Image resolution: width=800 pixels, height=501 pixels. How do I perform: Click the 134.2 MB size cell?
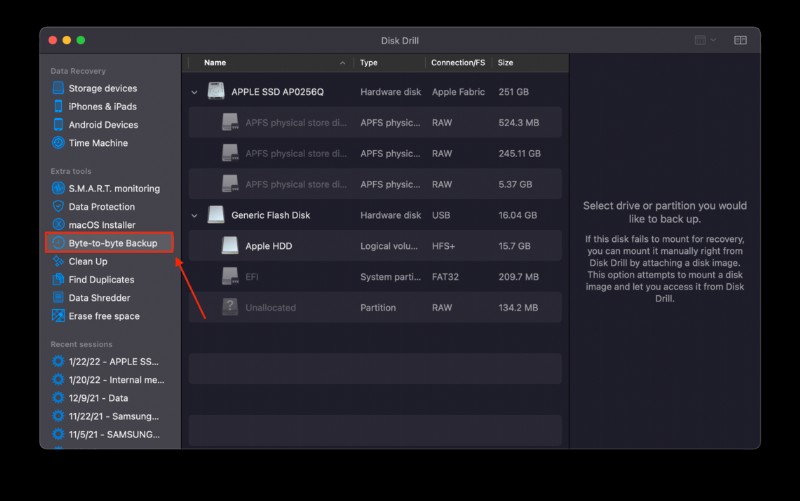(x=518, y=308)
